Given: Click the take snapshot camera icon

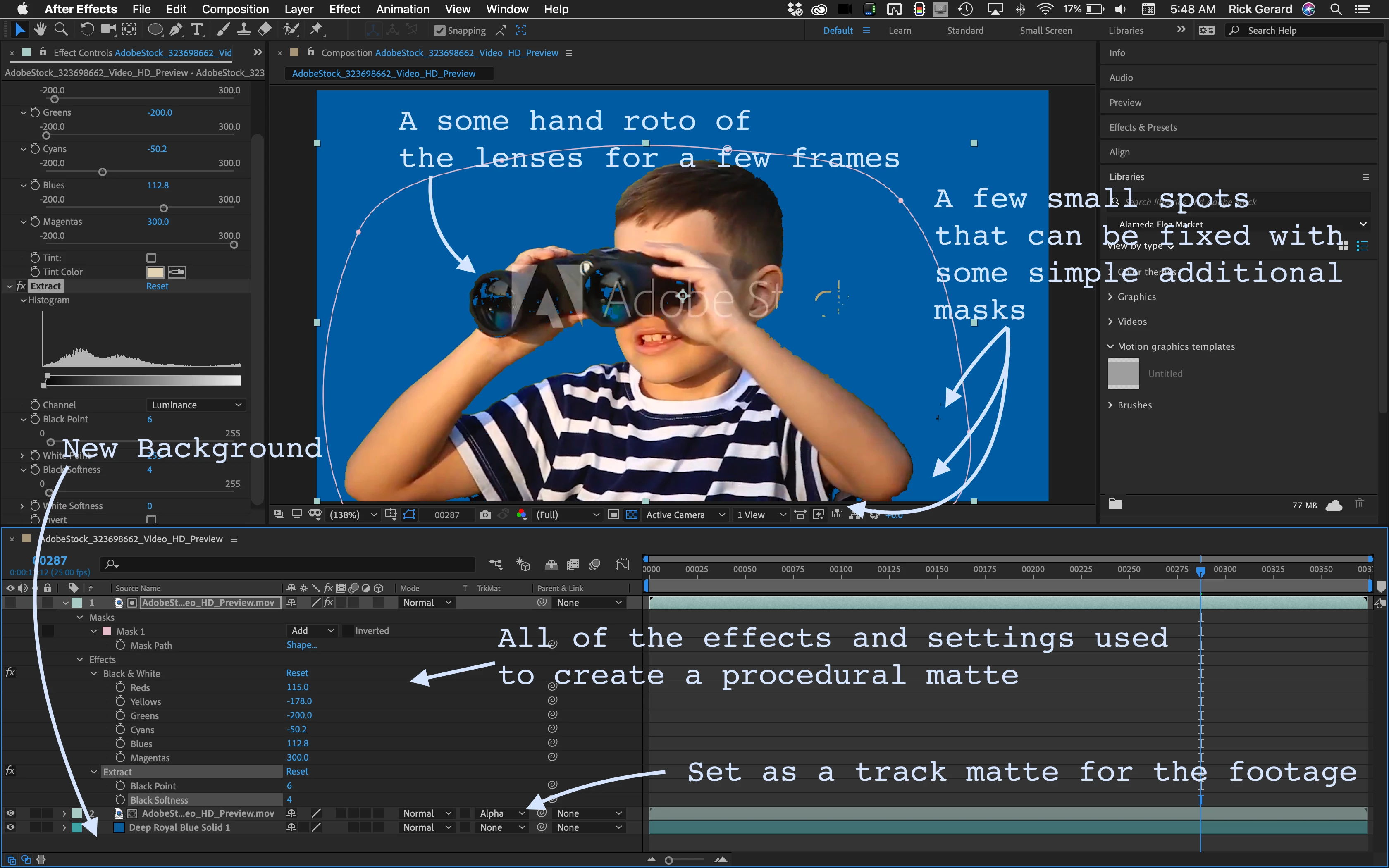Looking at the screenshot, I should (x=485, y=515).
